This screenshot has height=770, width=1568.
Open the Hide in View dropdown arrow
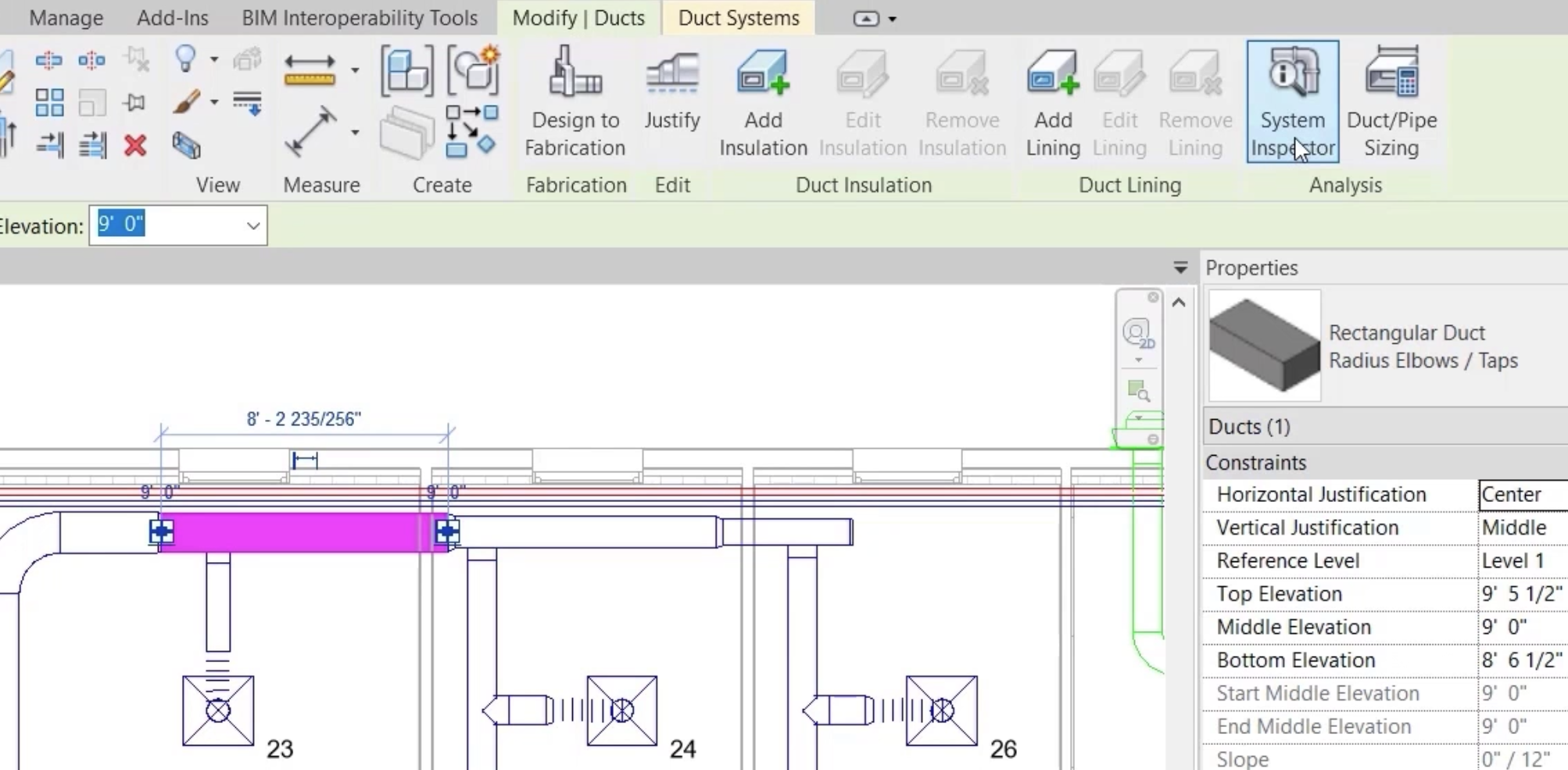pos(213,59)
